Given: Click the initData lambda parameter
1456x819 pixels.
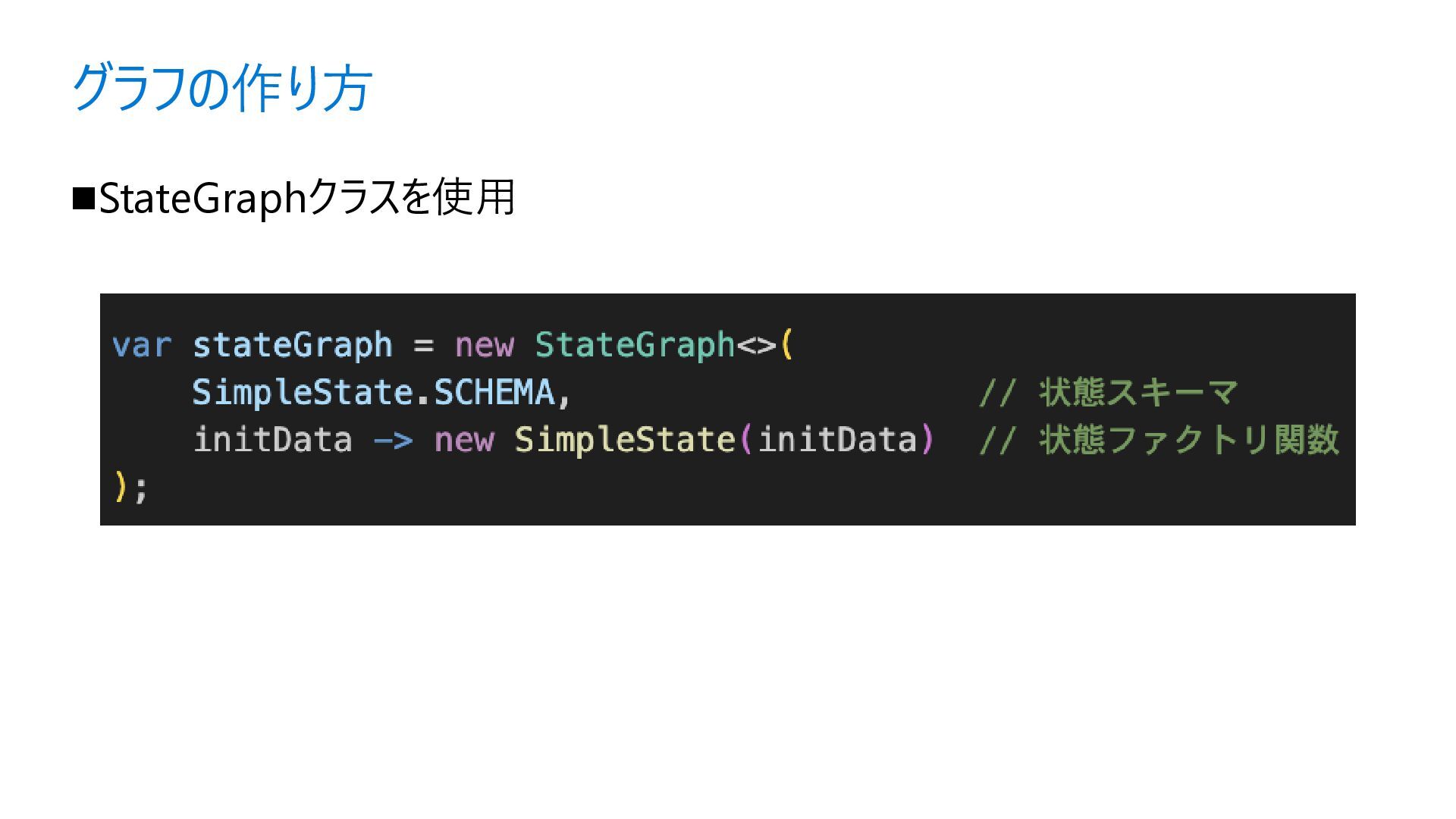Looking at the screenshot, I should pos(273,440).
